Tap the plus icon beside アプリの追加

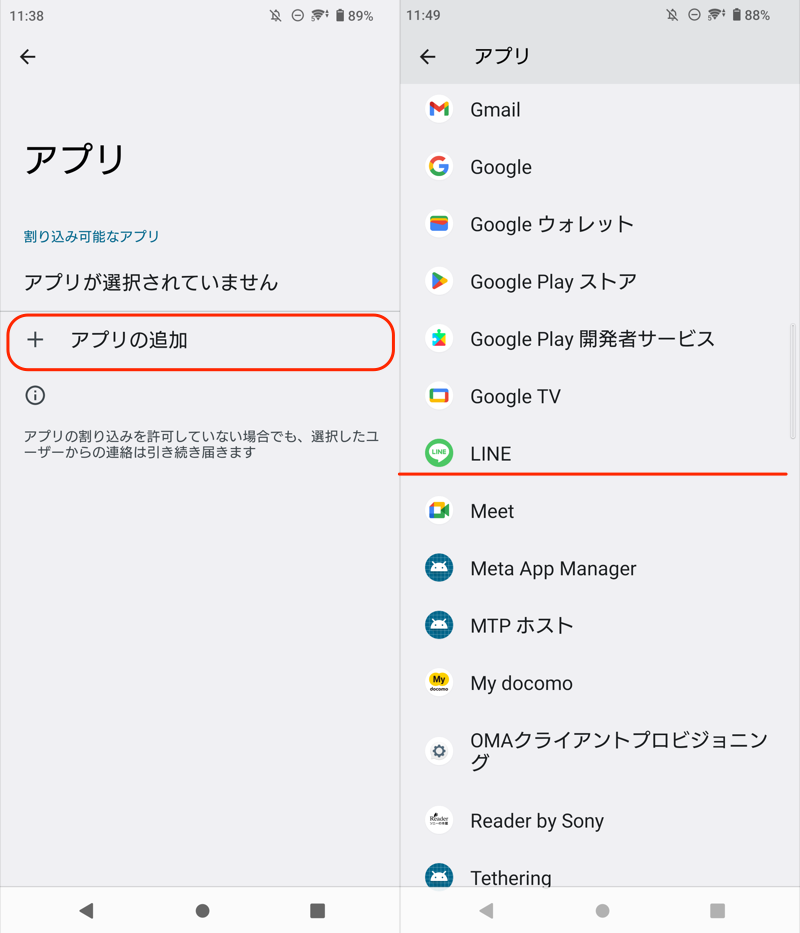(x=35, y=340)
